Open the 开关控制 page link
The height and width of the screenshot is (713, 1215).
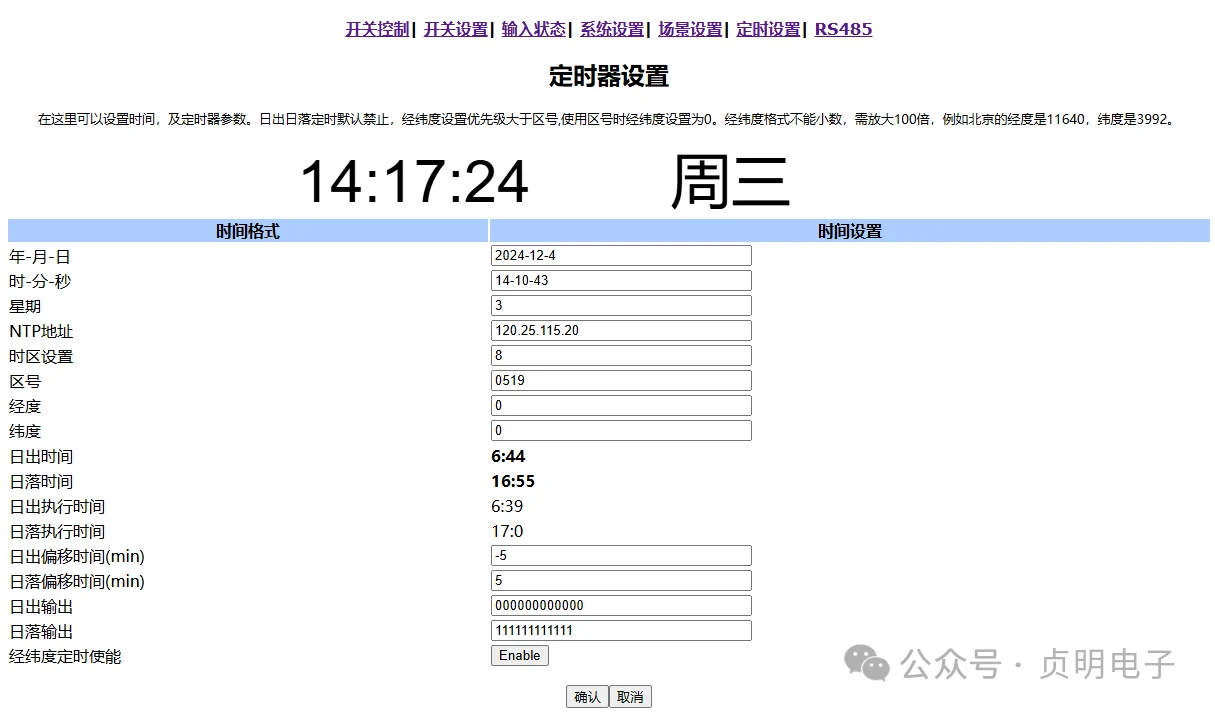pos(377,29)
